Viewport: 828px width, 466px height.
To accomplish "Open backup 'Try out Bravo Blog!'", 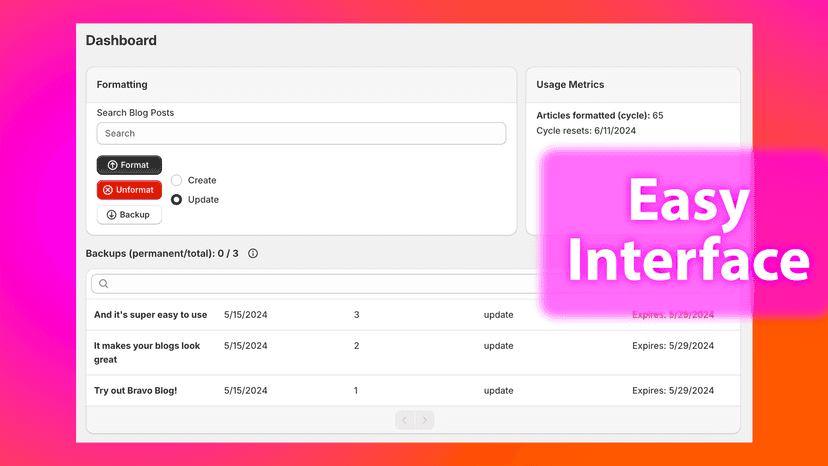I will 135,390.
